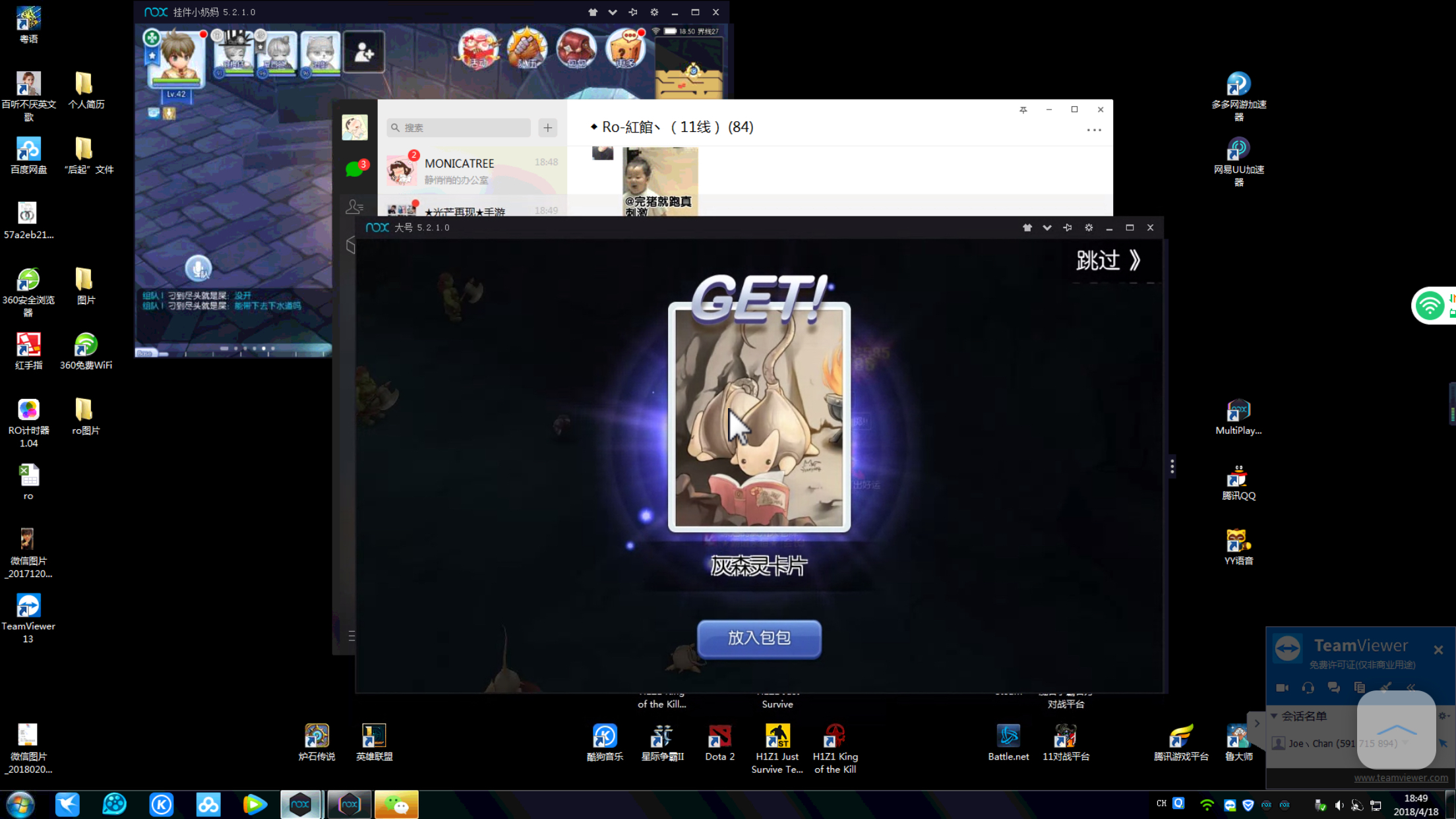Click the 放入包包 button
The width and height of the screenshot is (1456, 819).
tap(759, 638)
